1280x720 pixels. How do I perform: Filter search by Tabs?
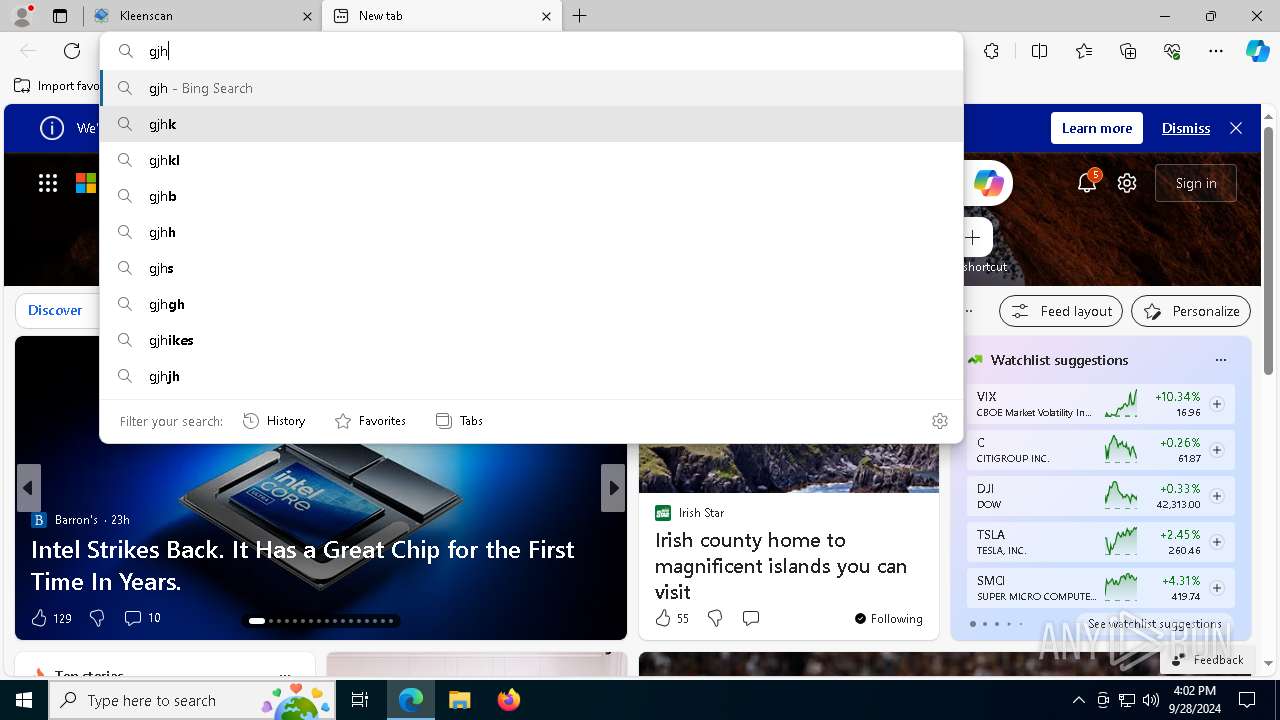pyautogui.click(x=459, y=421)
